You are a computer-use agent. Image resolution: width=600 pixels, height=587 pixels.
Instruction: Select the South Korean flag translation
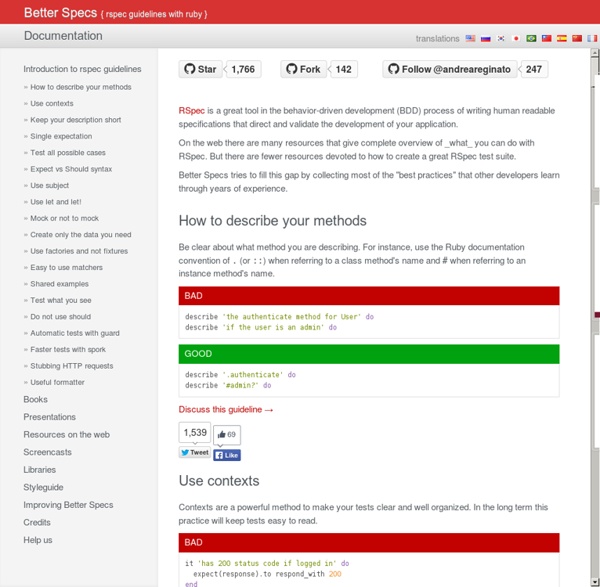(501, 38)
